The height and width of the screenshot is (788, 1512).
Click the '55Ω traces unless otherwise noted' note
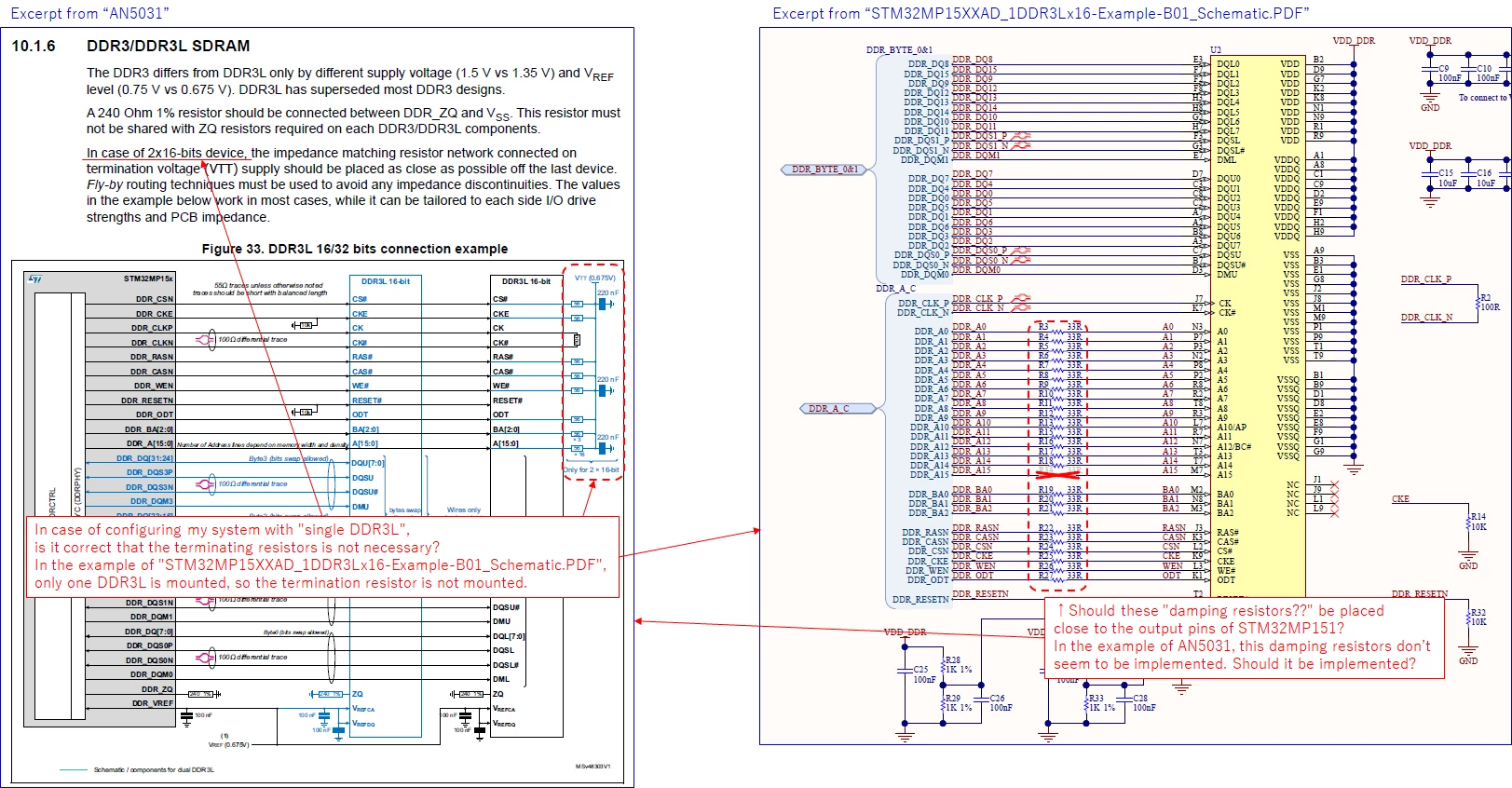[268, 286]
